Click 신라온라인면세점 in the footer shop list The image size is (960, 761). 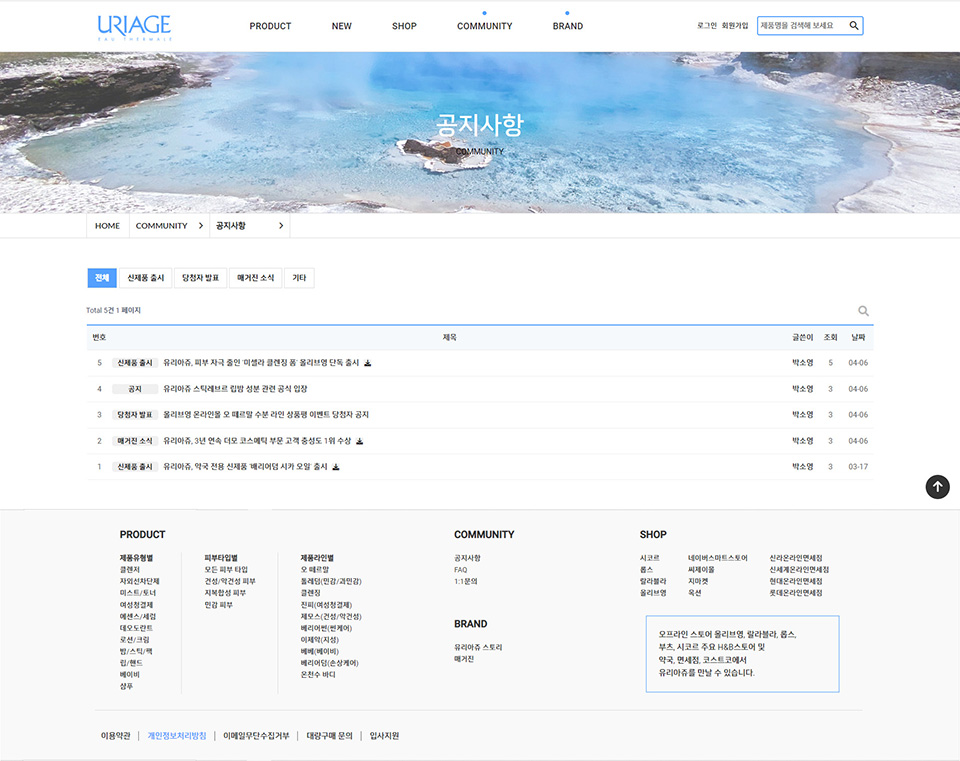[796, 558]
